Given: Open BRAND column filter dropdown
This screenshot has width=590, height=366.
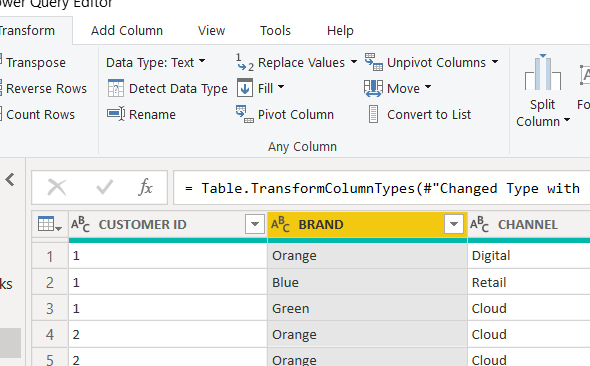Looking at the screenshot, I should click(454, 225).
